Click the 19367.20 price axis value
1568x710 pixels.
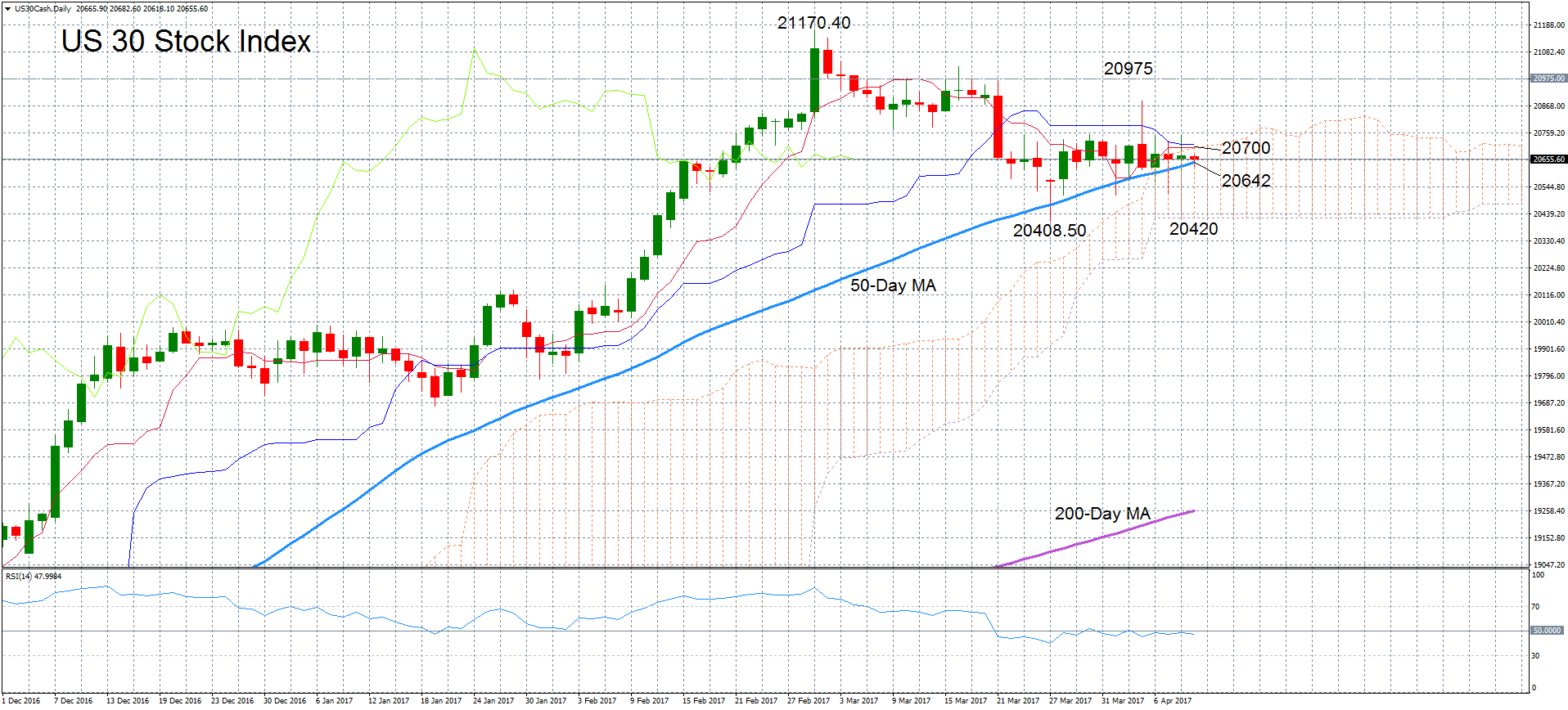(1548, 484)
